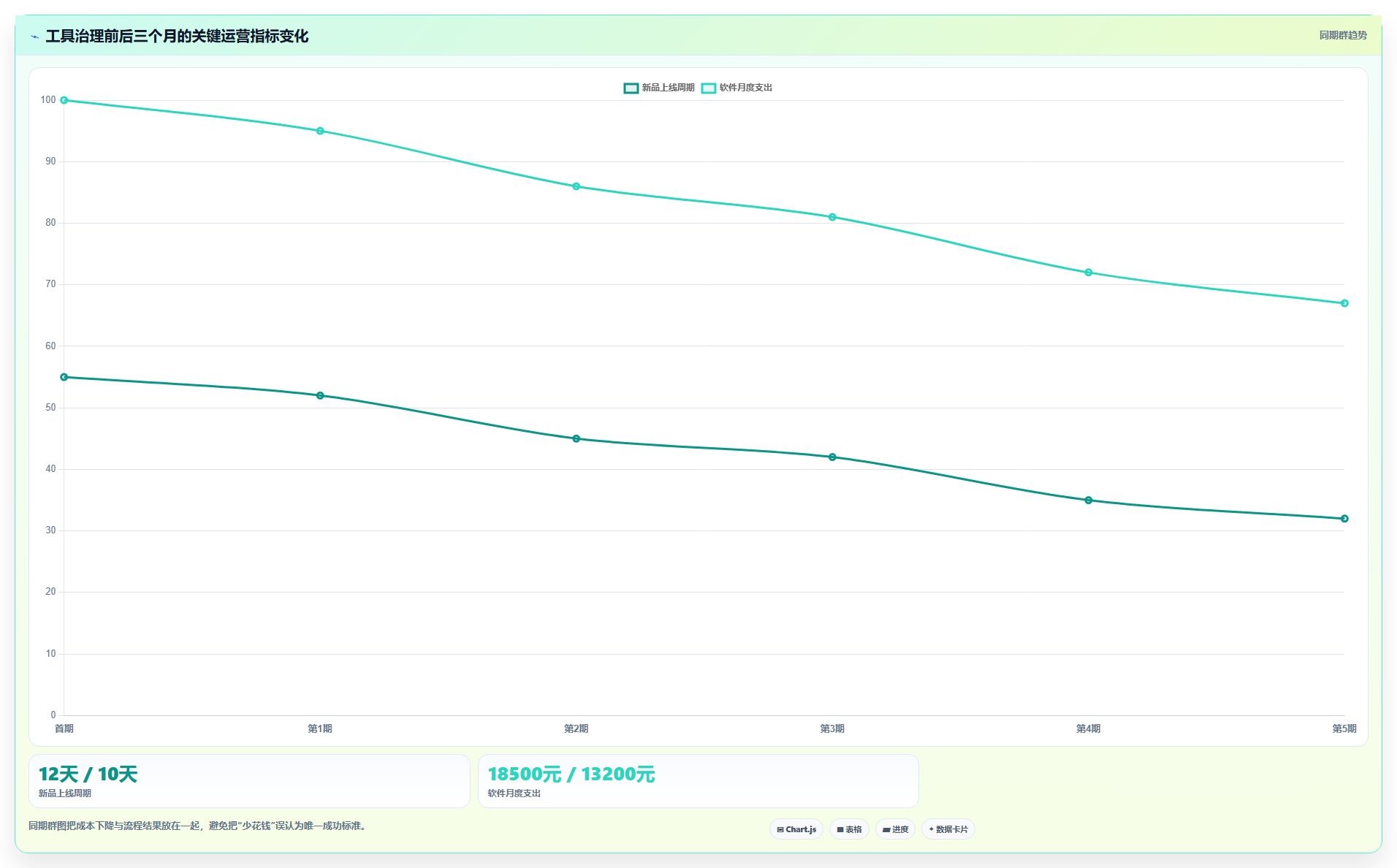
Task: Click the 软件月度支出 data point at 第2期
Action: [576, 186]
